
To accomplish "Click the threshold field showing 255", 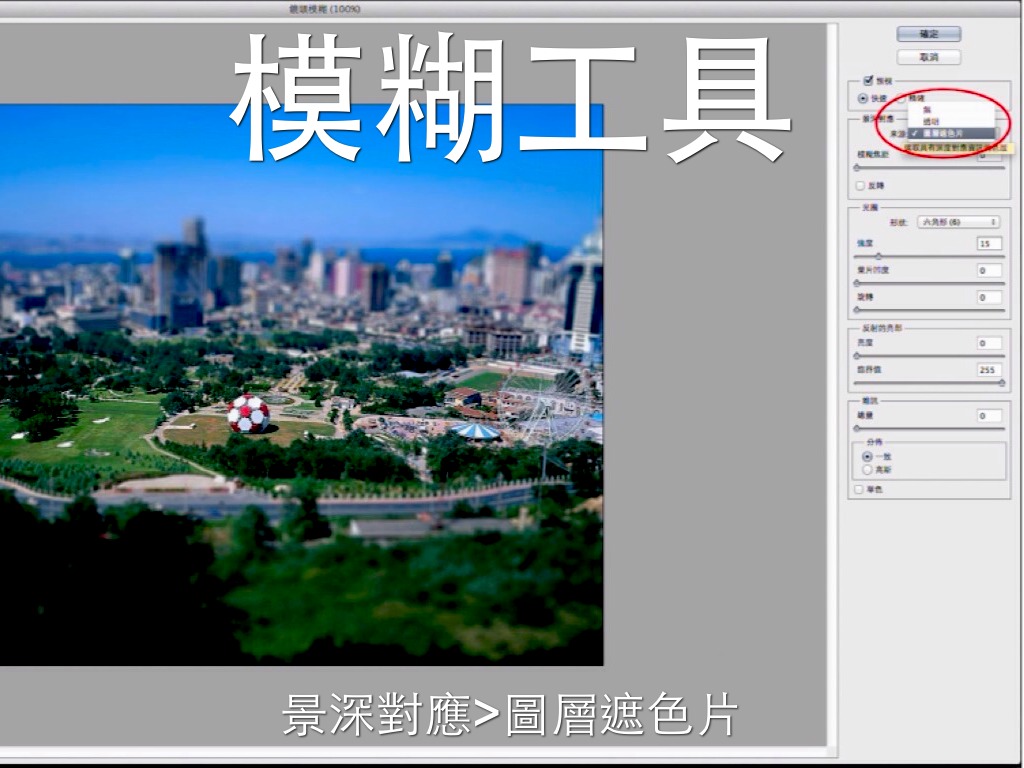I will click(x=988, y=370).
